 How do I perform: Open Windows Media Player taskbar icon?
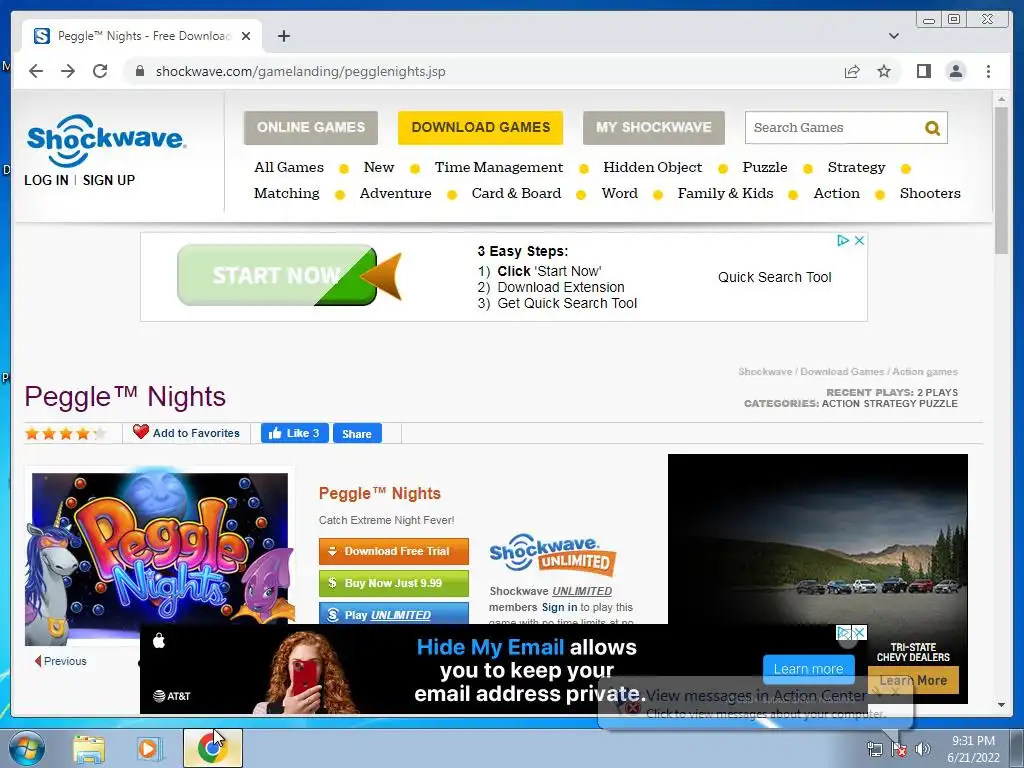point(148,748)
